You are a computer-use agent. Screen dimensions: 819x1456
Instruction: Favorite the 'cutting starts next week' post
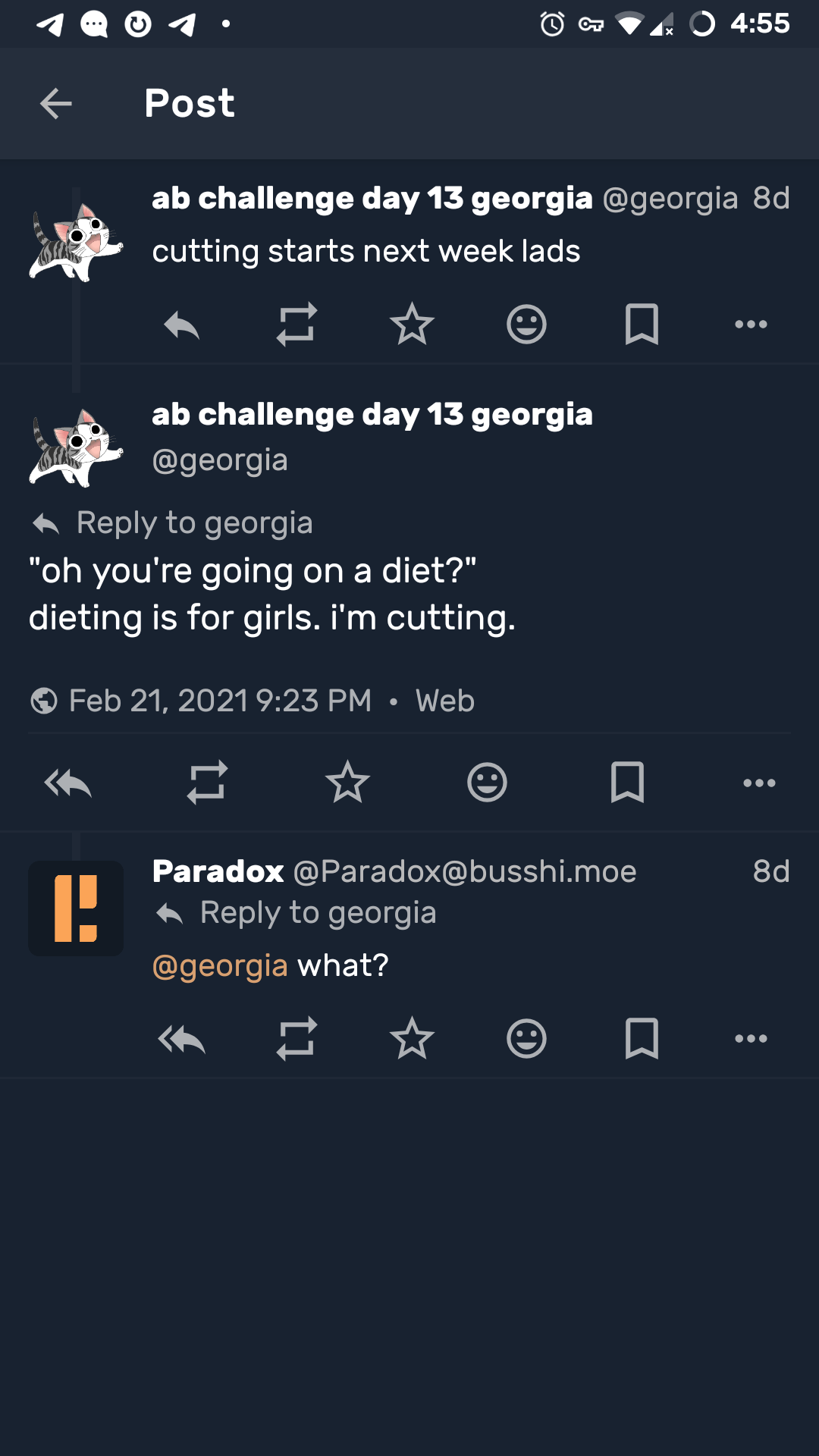[412, 325]
